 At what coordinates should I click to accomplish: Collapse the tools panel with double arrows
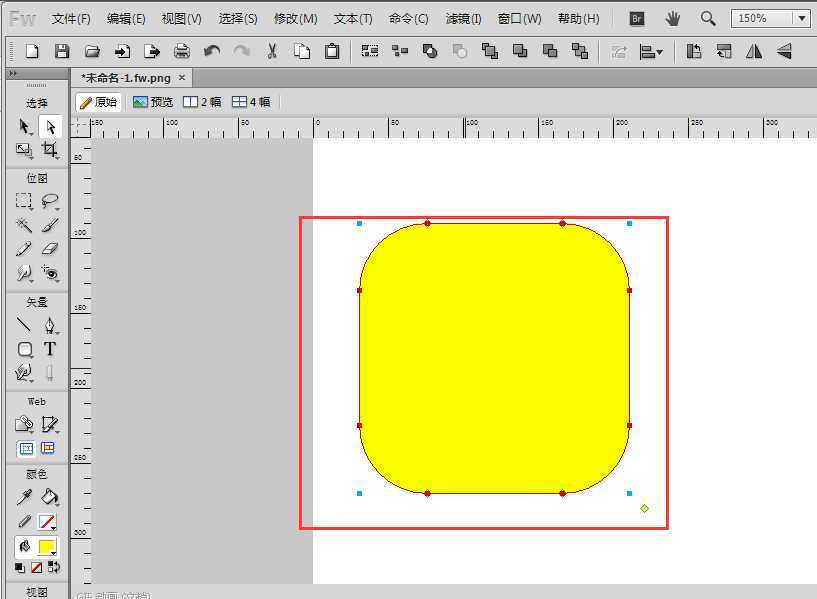coord(12,74)
